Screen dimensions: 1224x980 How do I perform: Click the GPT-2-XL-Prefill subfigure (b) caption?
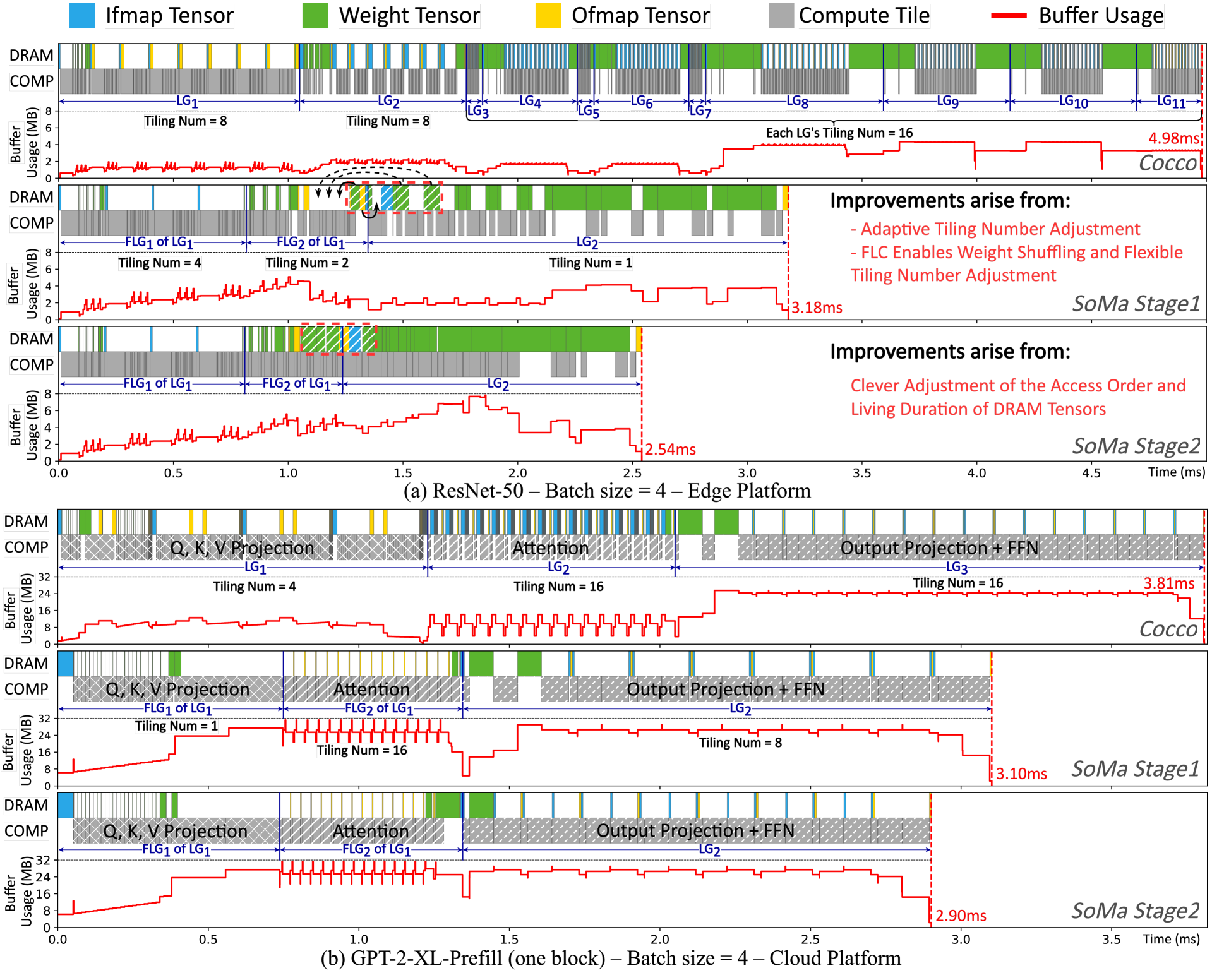[610, 958]
